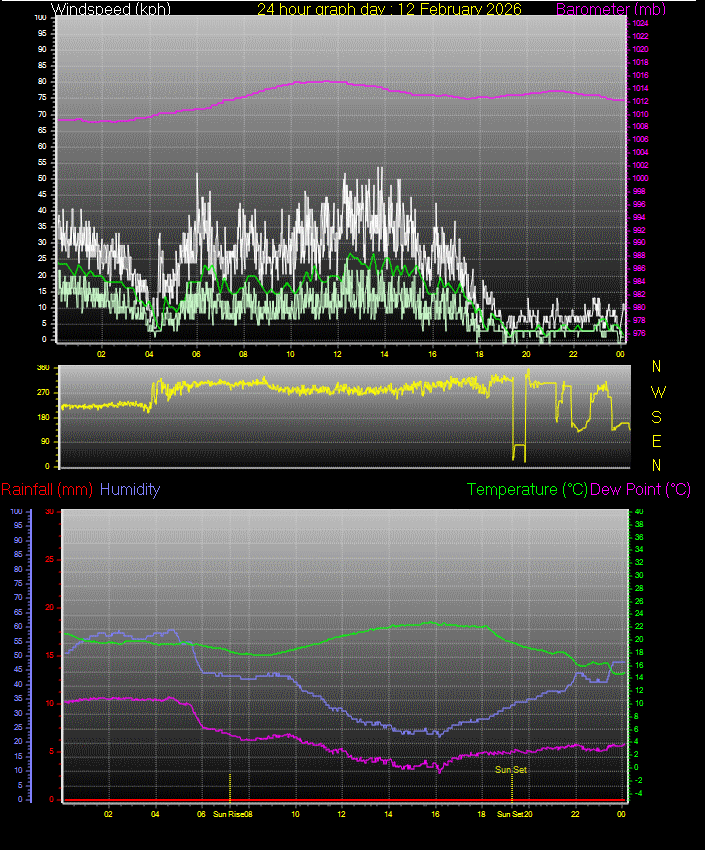The width and height of the screenshot is (705, 850).
Task: Click the 1012 value on barometer axis
Action: [641, 101]
